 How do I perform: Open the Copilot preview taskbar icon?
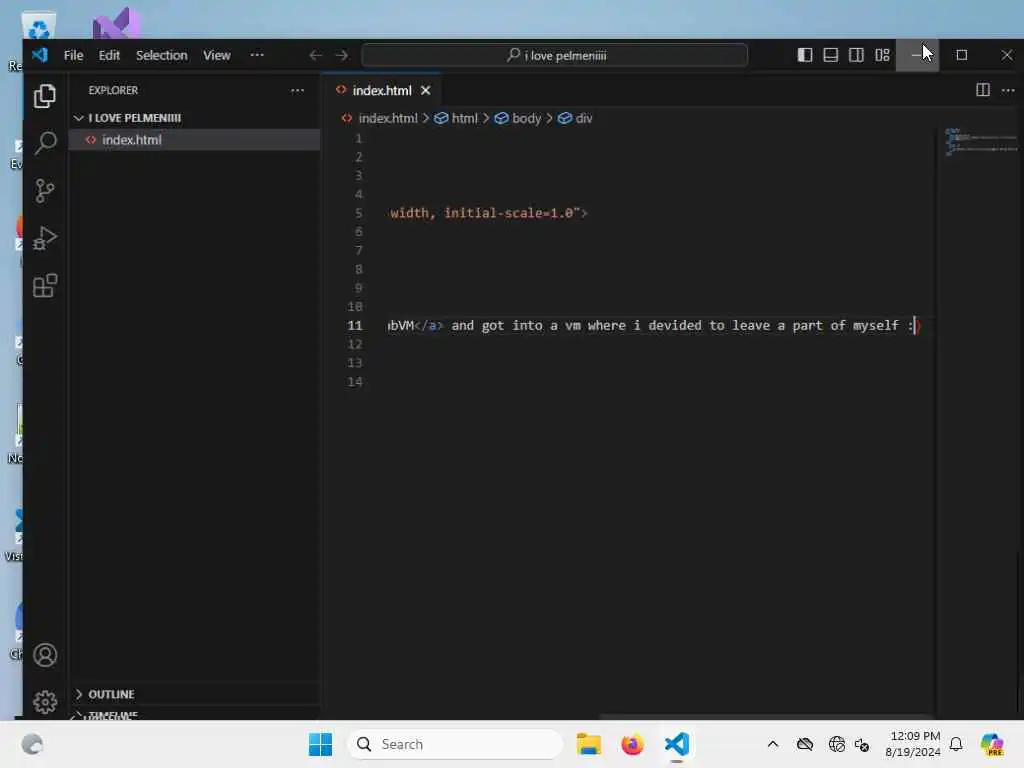992,744
